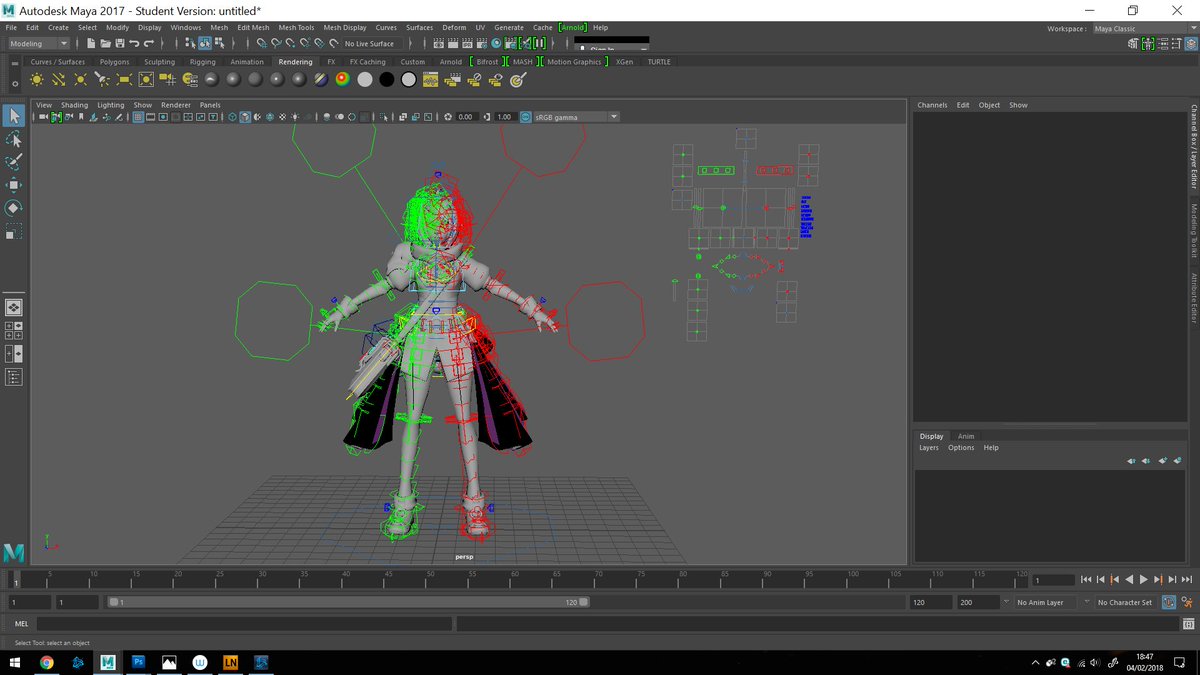Viewport: 1200px width, 675px height.
Task: Click the new scene file icon
Action: coord(91,43)
